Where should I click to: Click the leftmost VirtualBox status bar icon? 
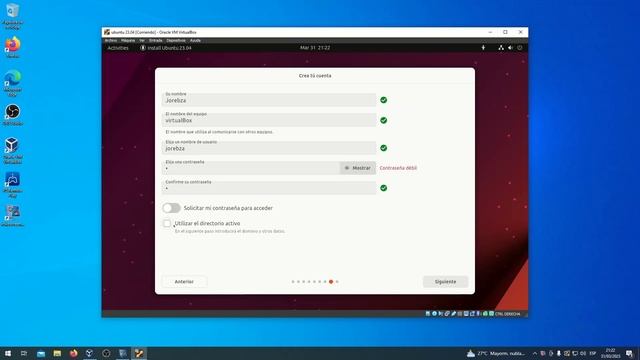pos(428,314)
